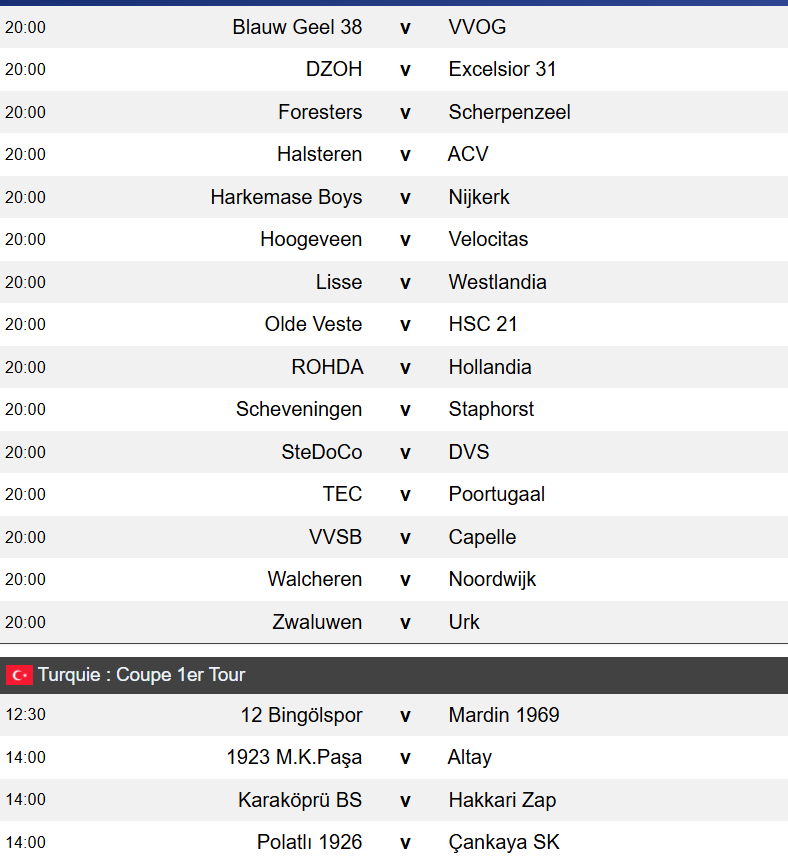788x859 pixels.
Task: Open Lisse v Westlandia match details
Action: pos(405,282)
